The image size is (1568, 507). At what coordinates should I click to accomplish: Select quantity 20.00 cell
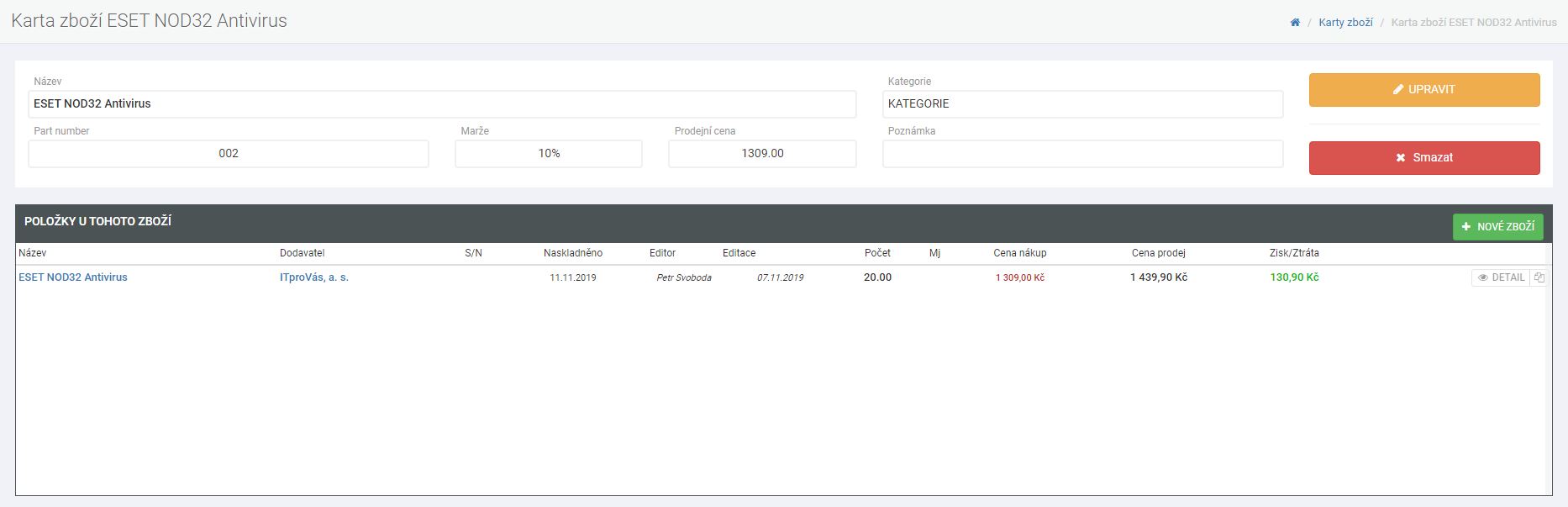tap(878, 277)
